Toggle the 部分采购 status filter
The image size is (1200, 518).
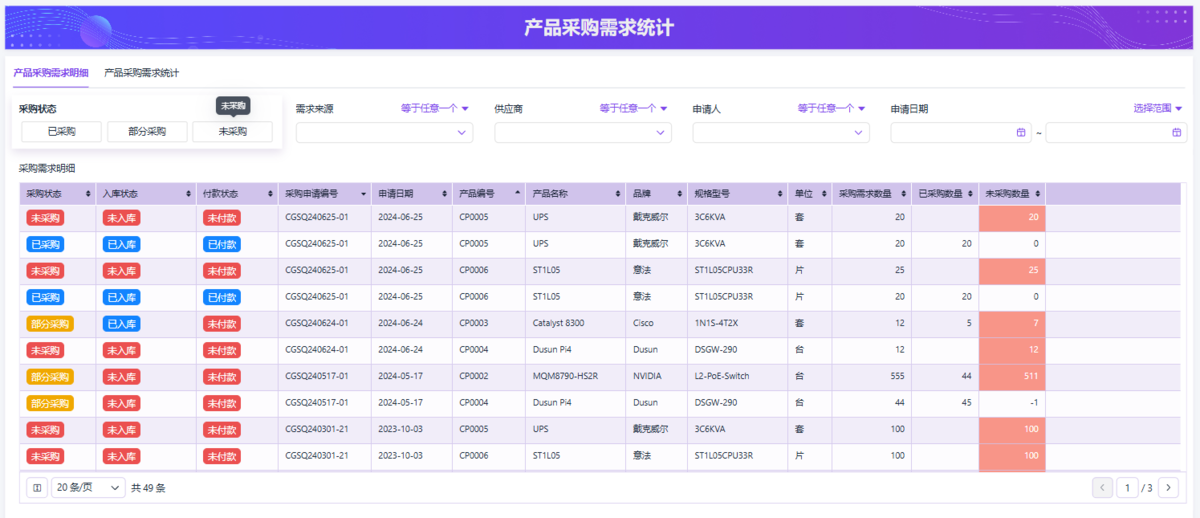(x=147, y=131)
